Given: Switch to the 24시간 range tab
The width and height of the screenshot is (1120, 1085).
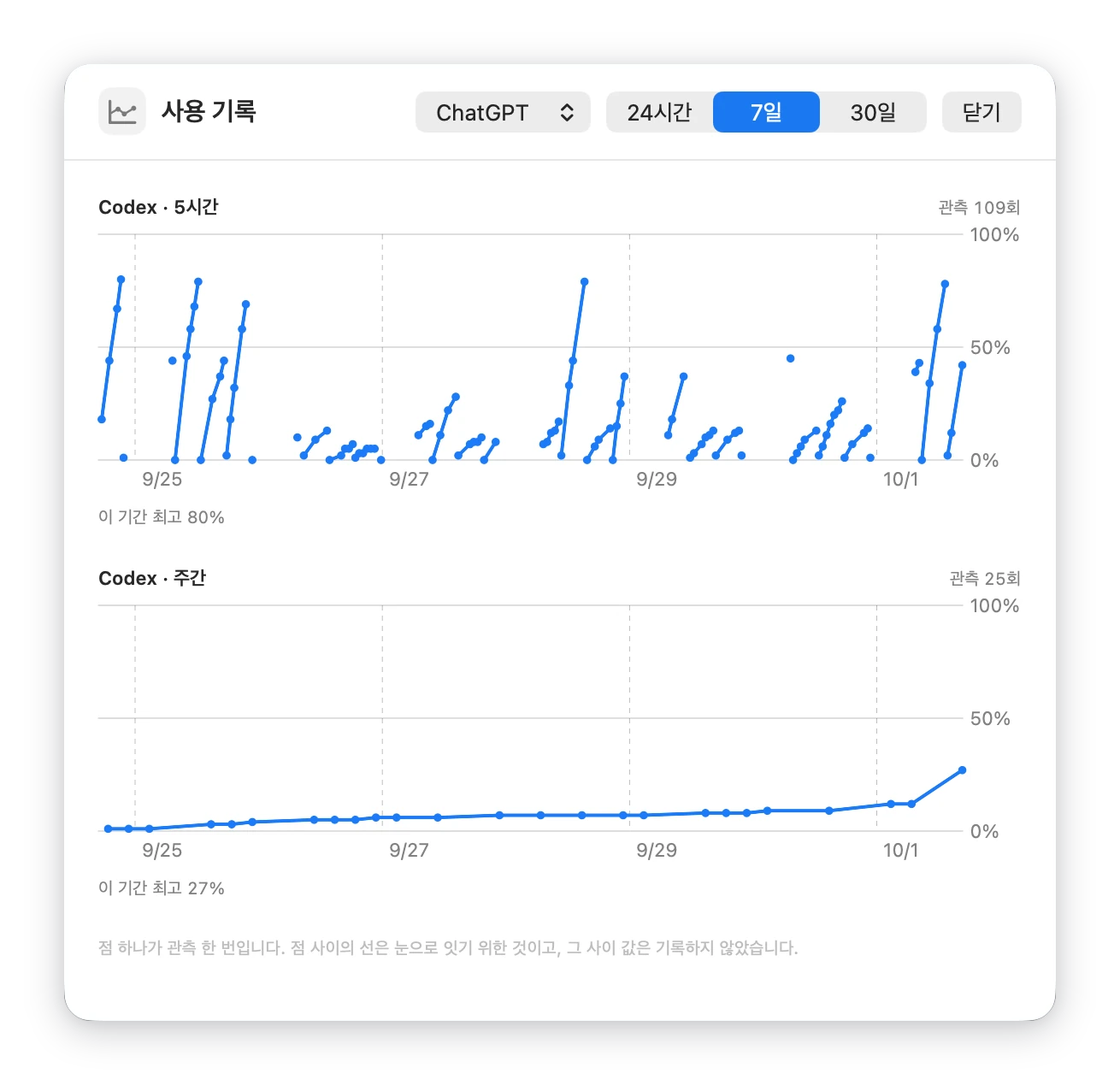Looking at the screenshot, I should [x=659, y=112].
